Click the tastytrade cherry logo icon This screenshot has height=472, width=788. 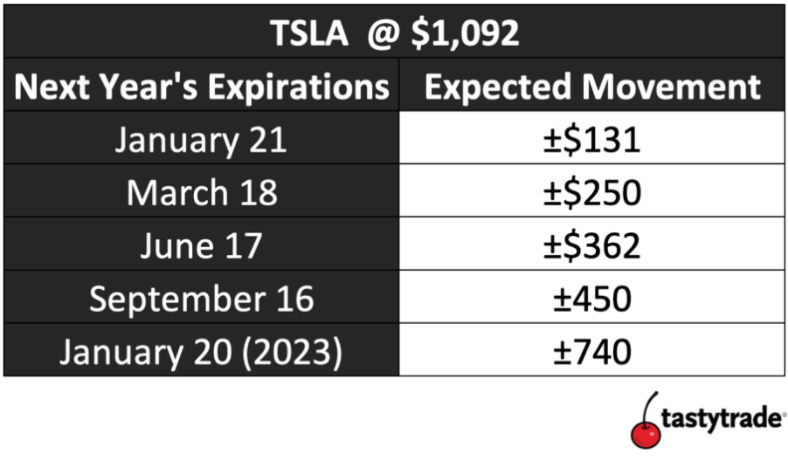coord(646,420)
